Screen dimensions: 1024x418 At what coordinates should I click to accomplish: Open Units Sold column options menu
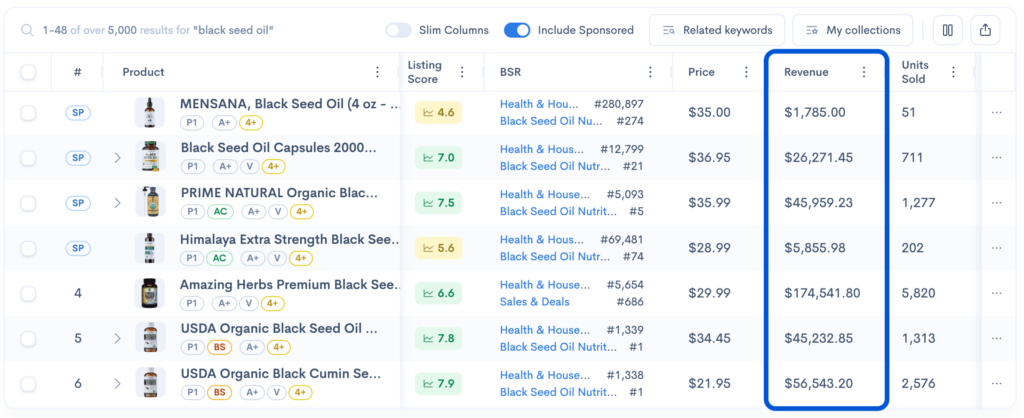(953, 72)
